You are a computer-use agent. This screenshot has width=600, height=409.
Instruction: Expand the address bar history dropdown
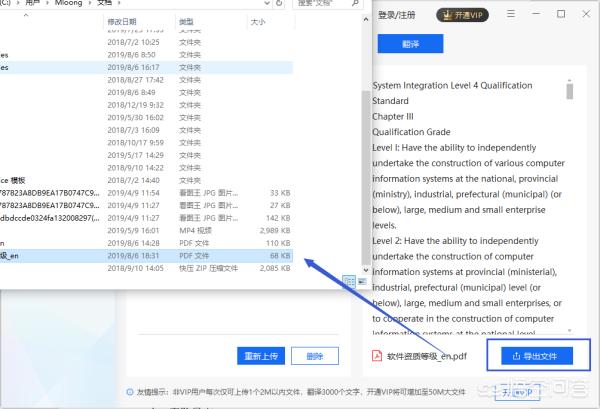[267, 3]
